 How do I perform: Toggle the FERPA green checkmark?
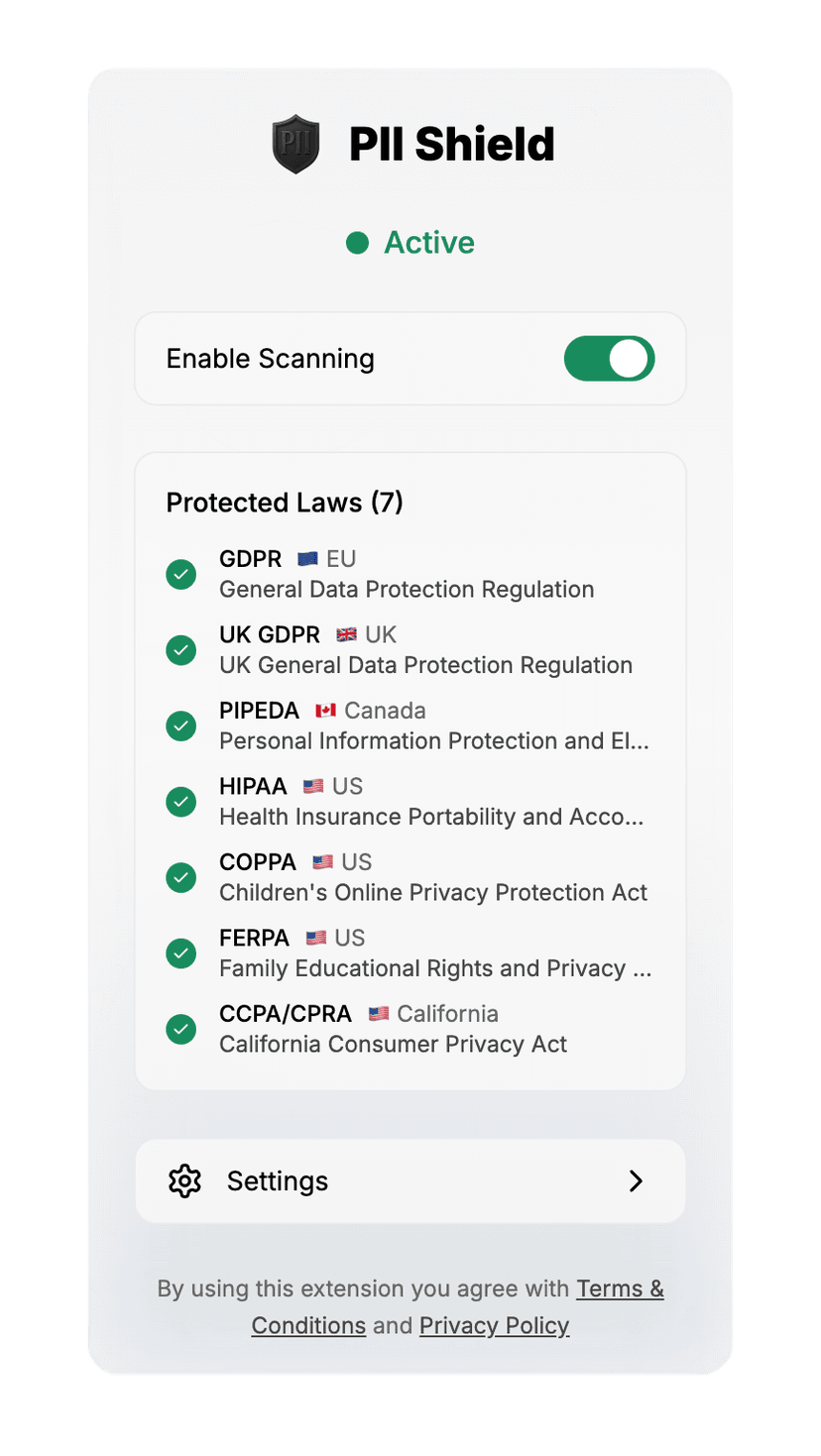180,953
